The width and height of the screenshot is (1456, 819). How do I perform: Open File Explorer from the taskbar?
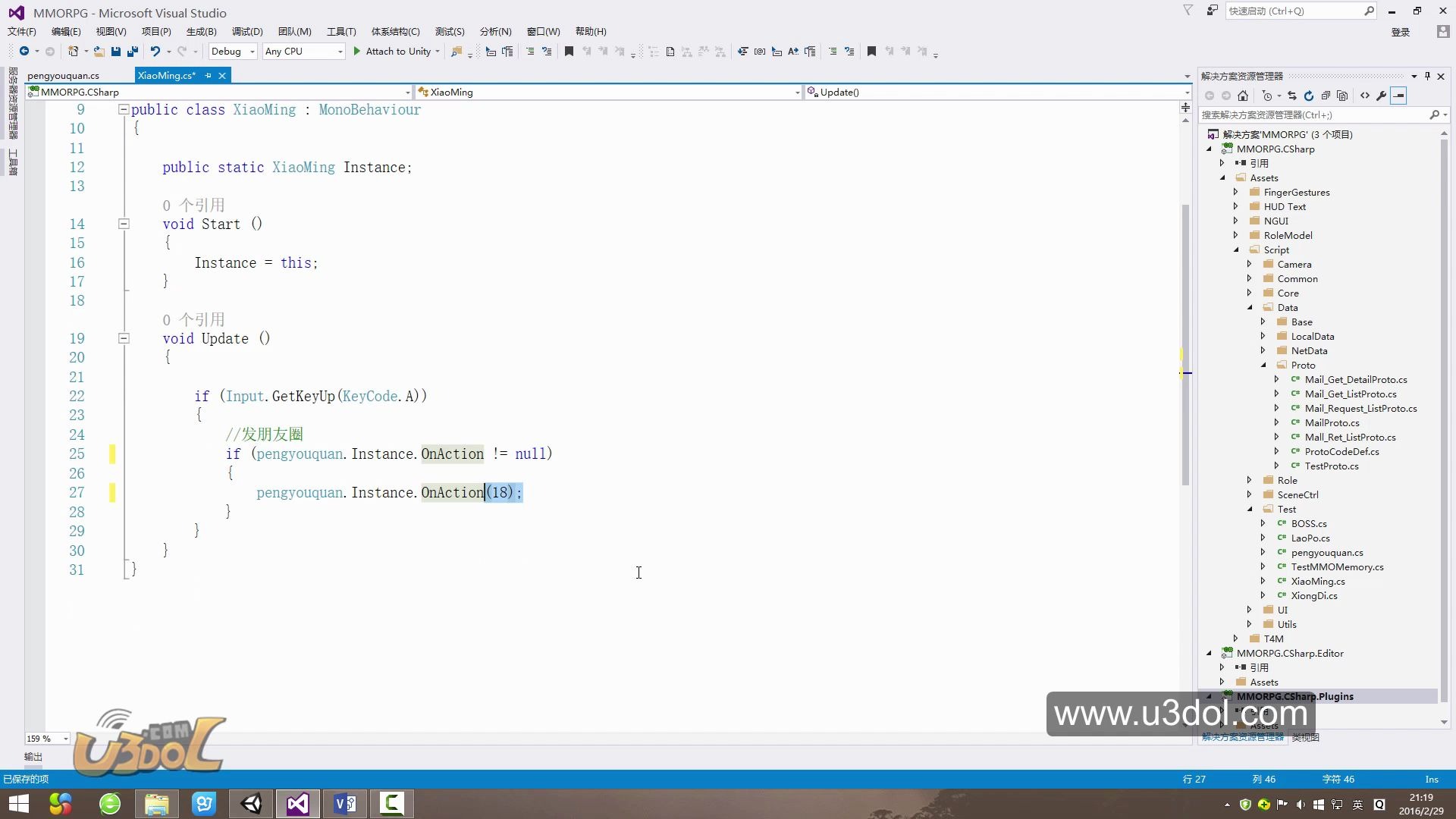(x=156, y=804)
